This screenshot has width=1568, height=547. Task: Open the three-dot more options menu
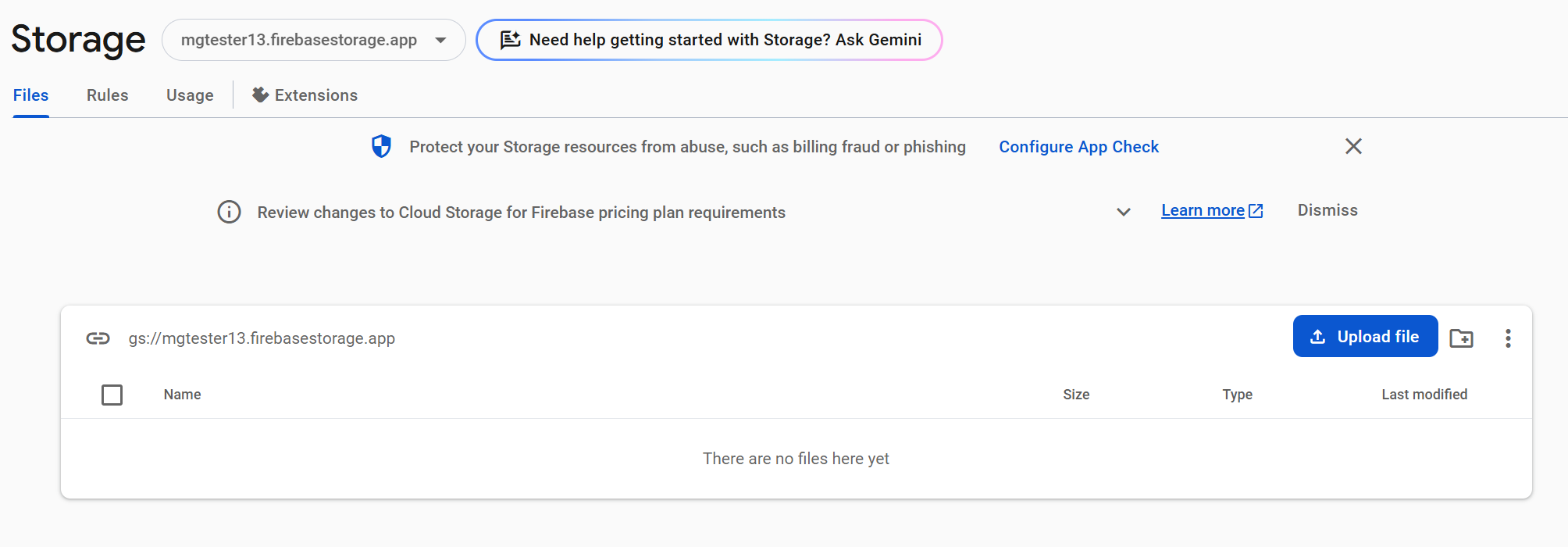tap(1508, 338)
